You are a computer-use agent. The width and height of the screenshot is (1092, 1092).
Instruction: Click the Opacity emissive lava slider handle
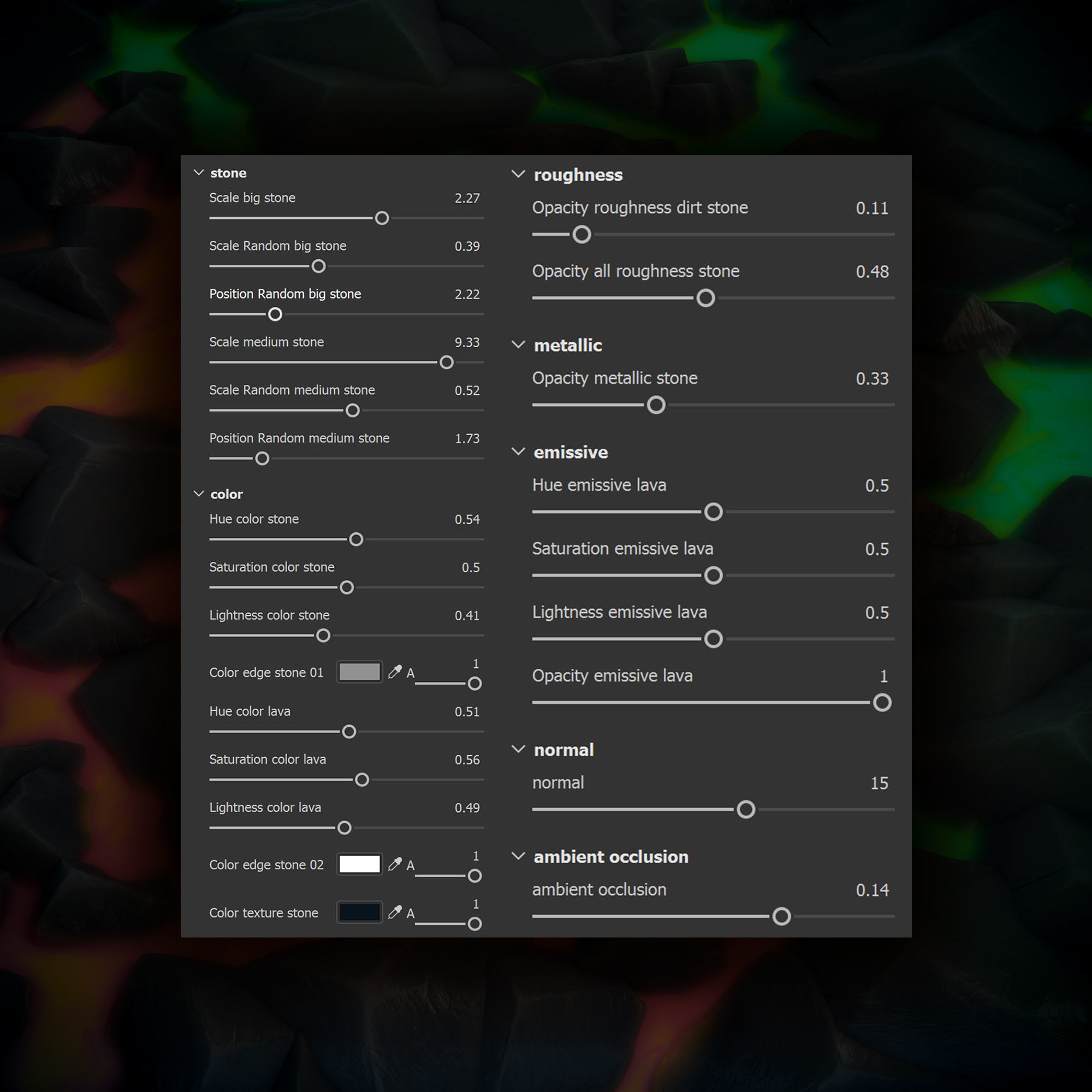[x=882, y=703]
